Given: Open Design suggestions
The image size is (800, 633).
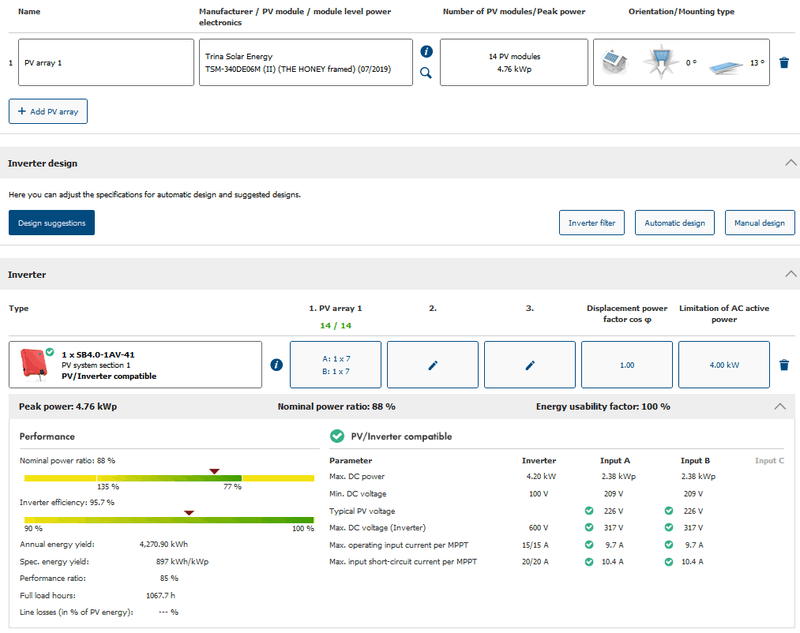Looking at the screenshot, I should [51, 222].
